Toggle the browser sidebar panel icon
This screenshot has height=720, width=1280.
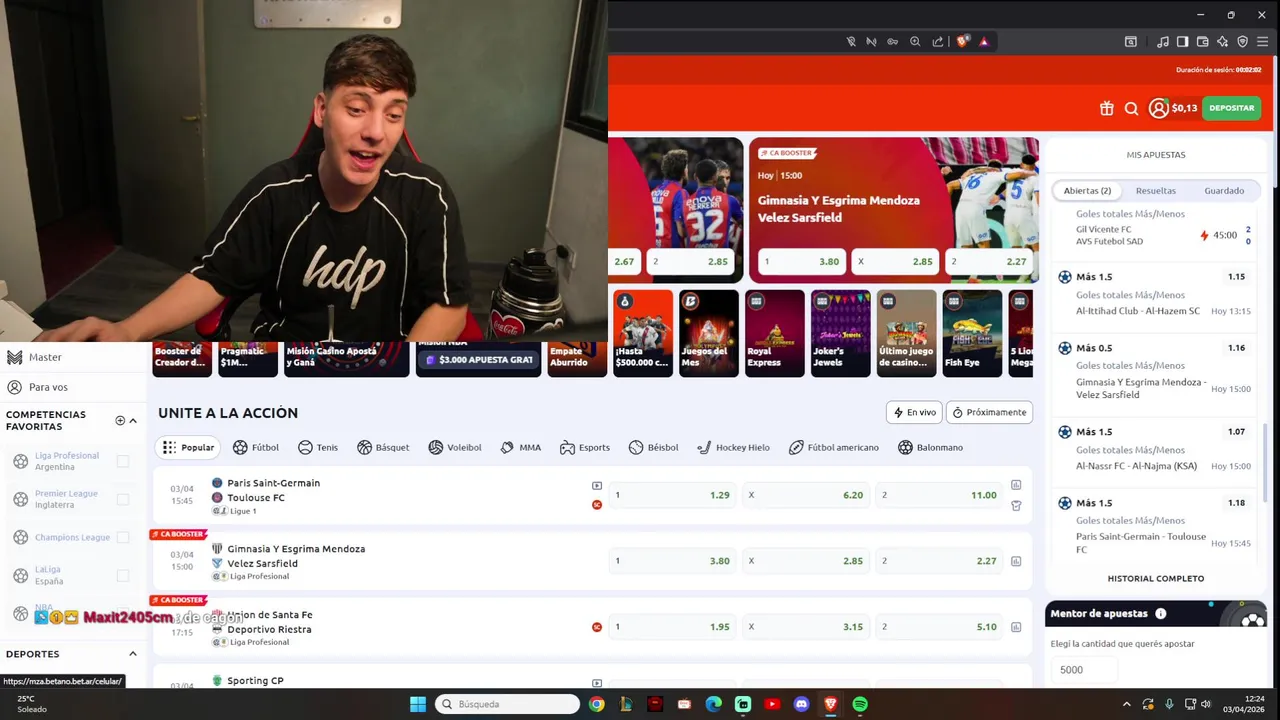(1182, 42)
